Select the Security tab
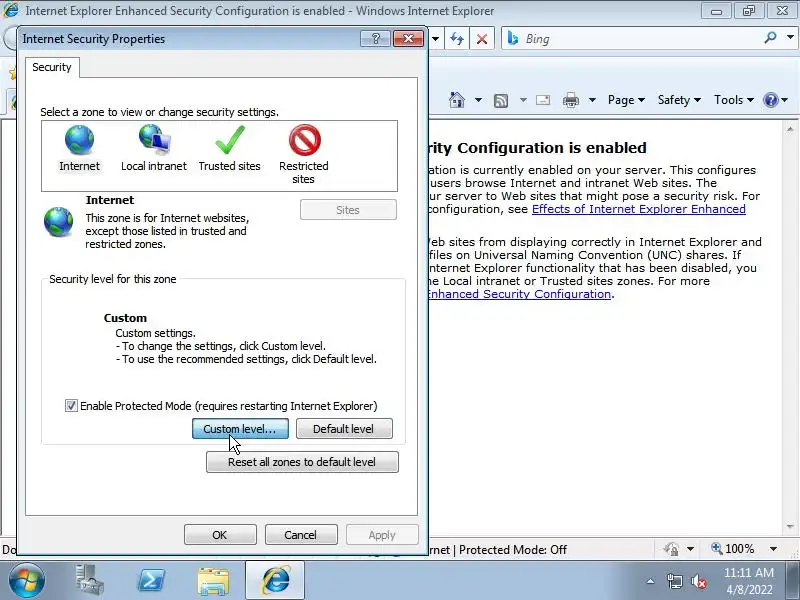The image size is (800, 600). tap(52, 67)
